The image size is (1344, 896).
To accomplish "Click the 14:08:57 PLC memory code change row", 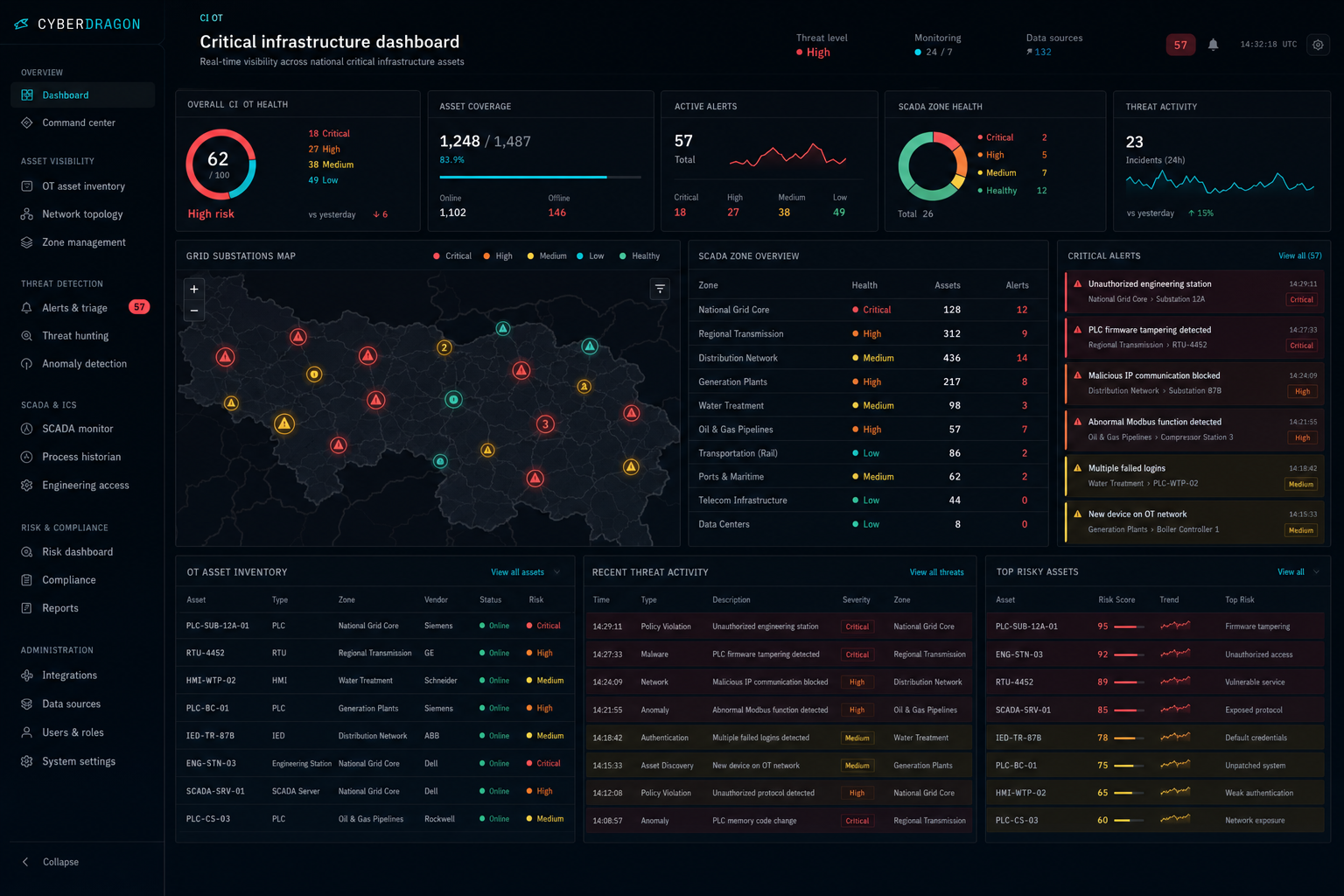I will pyautogui.click(x=780, y=821).
